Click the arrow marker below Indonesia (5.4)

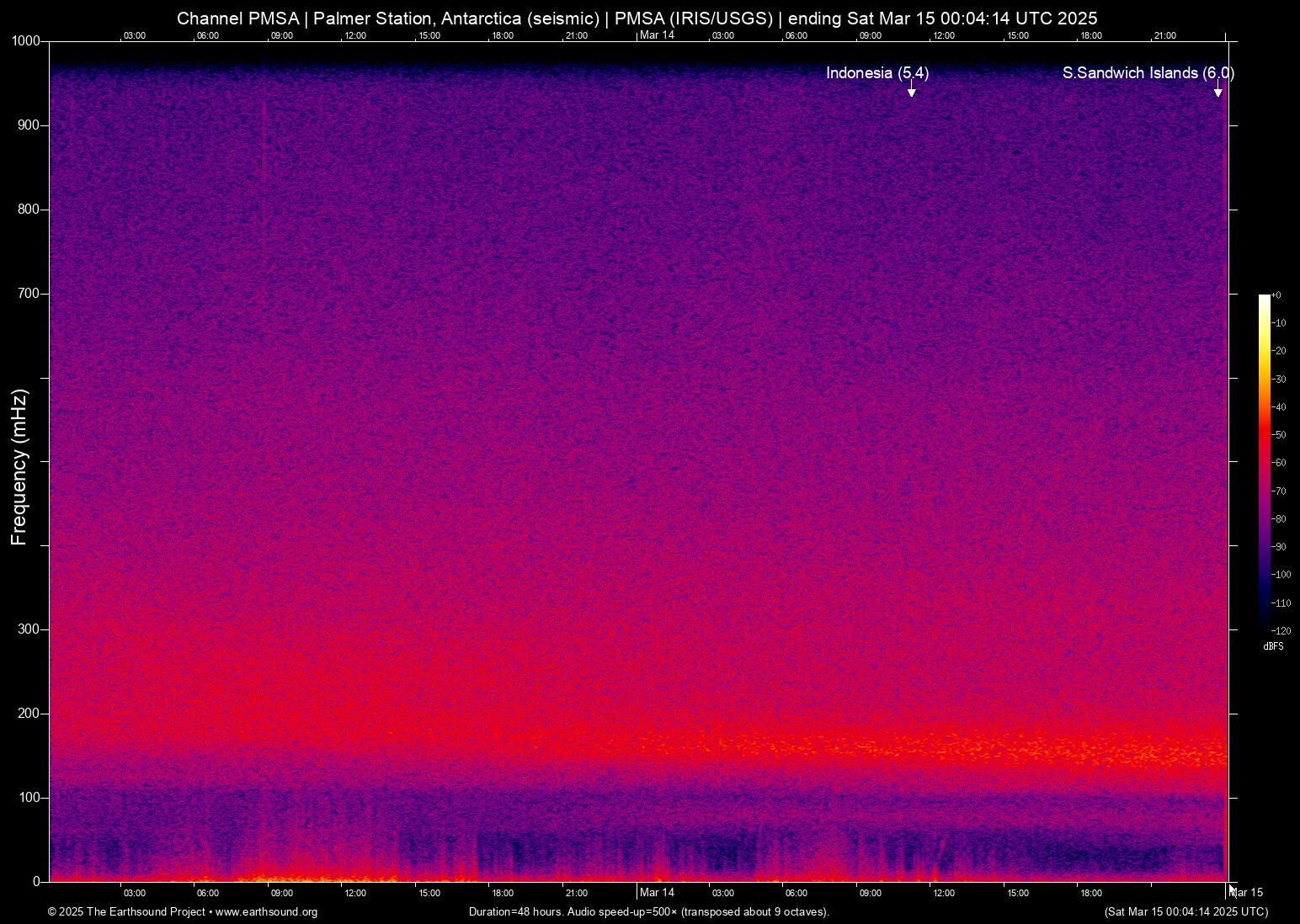(911, 91)
